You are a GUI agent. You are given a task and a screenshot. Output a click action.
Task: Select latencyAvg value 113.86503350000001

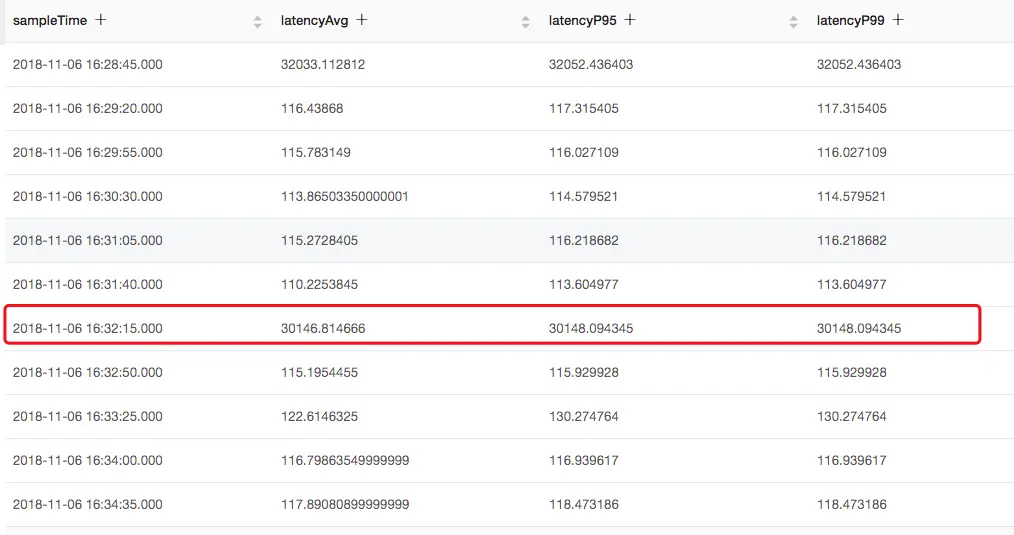click(345, 197)
